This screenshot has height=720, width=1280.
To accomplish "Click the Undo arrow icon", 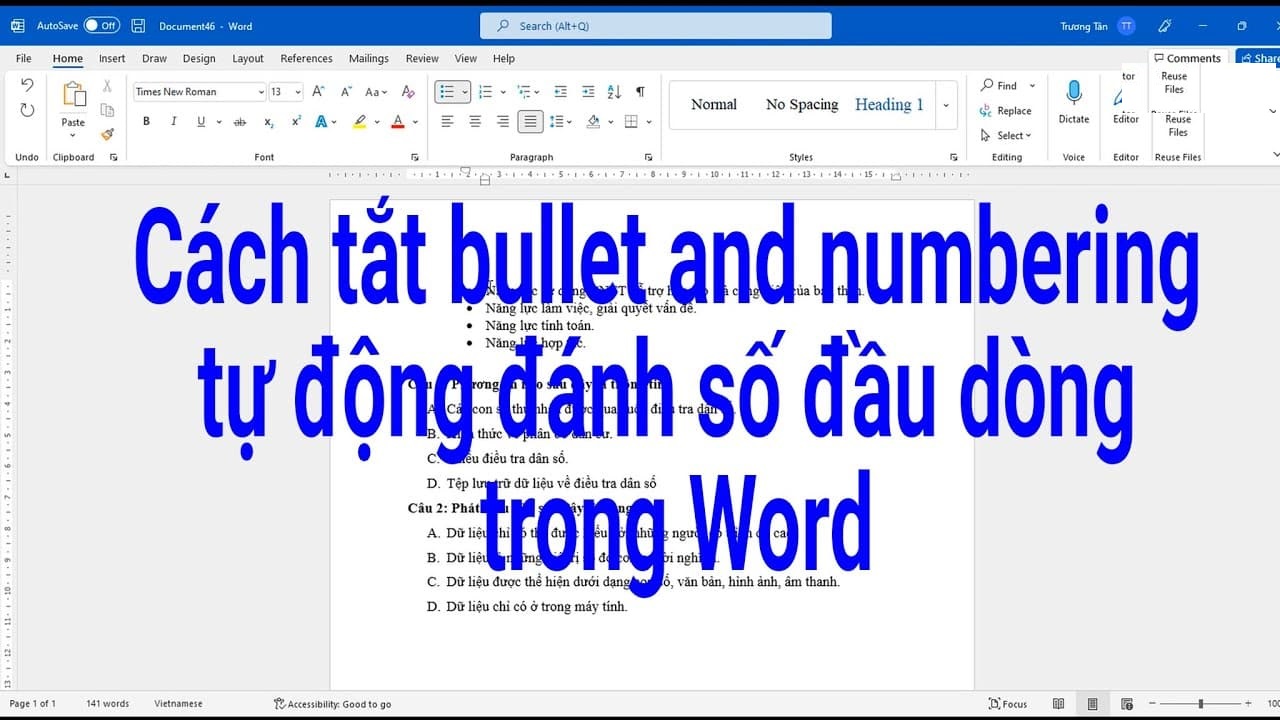I will pos(27,85).
